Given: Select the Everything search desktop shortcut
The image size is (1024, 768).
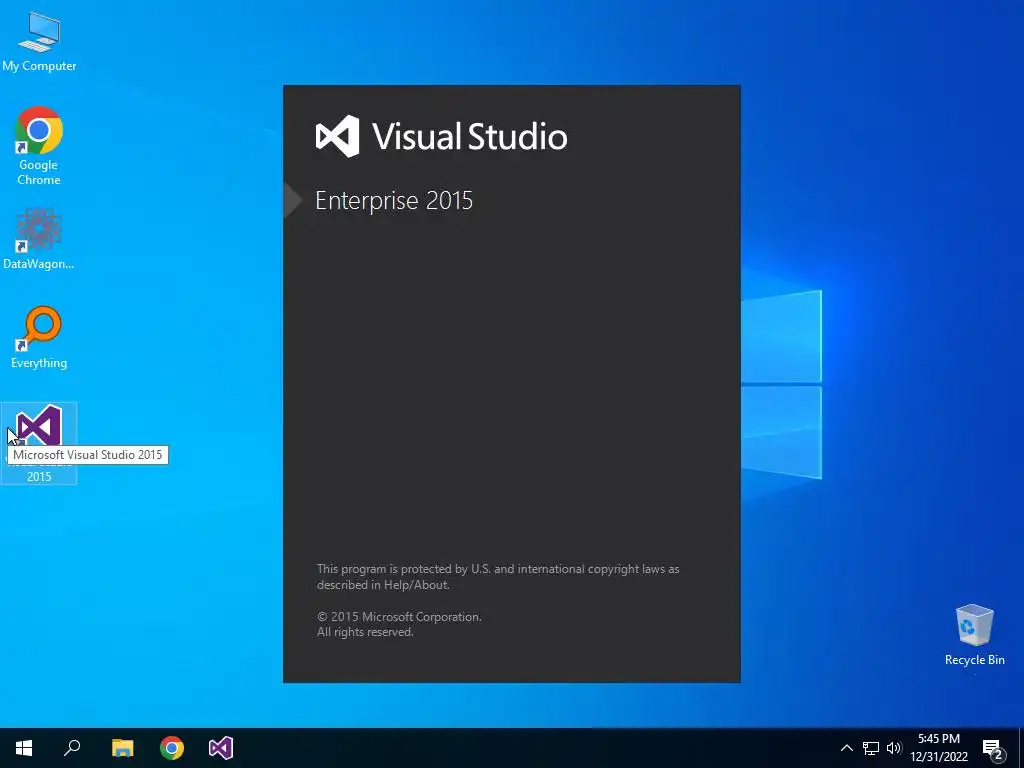Looking at the screenshot, I should [39, 338].
